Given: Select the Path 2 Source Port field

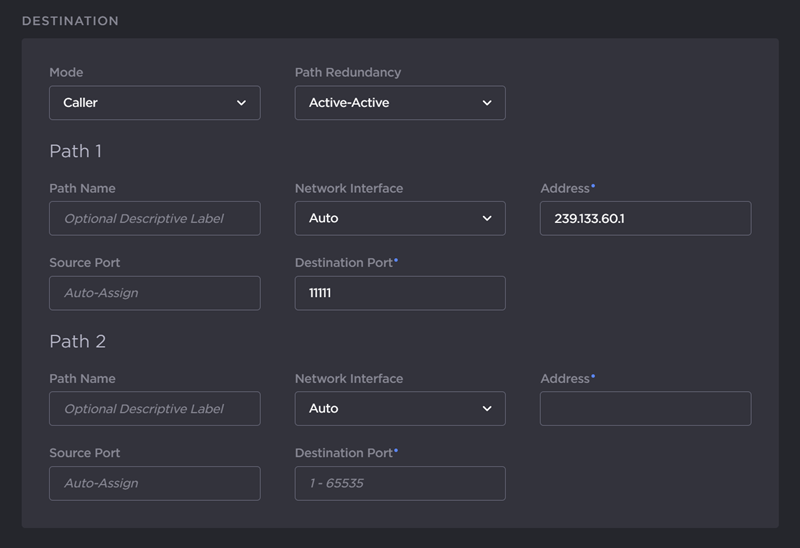Looking at the screenshot, I should [154, 483].
